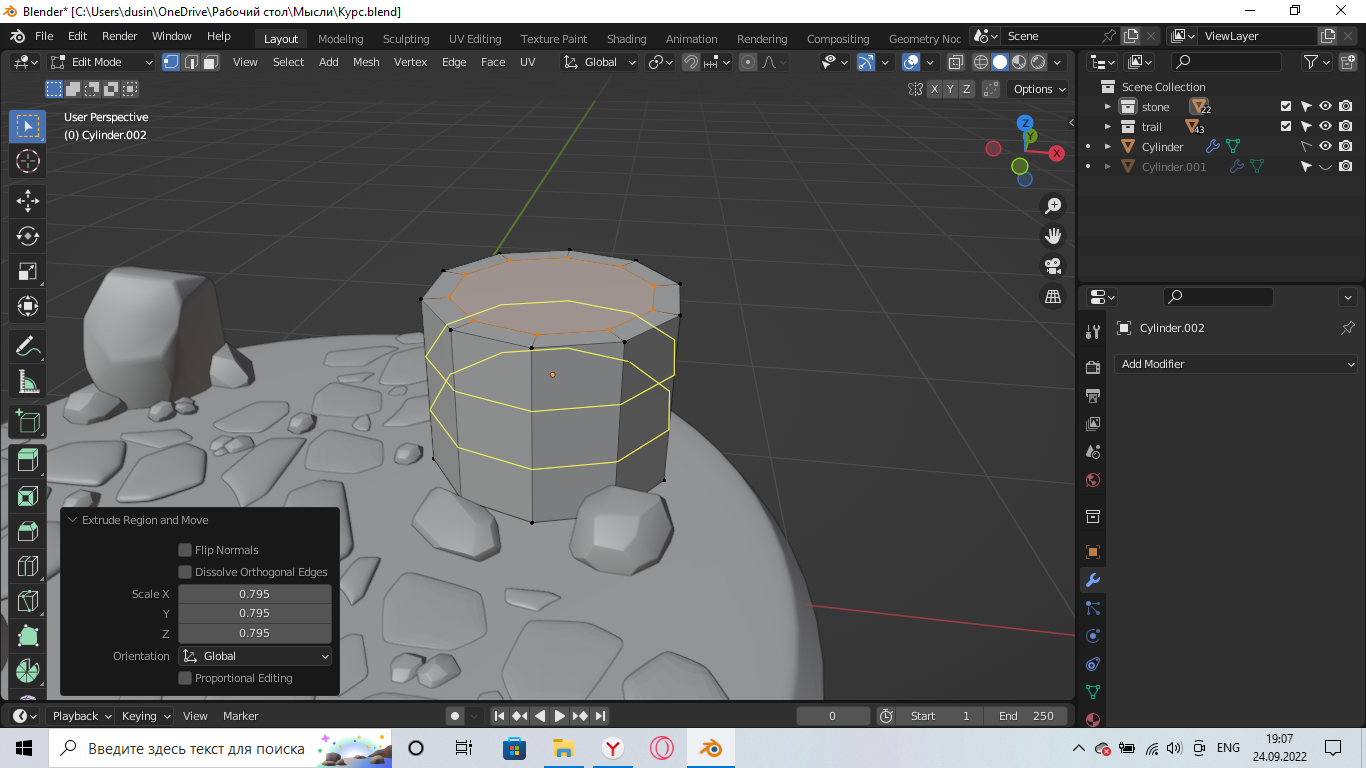Enable the Flip Normals checkbox

(x=185, y=549)
